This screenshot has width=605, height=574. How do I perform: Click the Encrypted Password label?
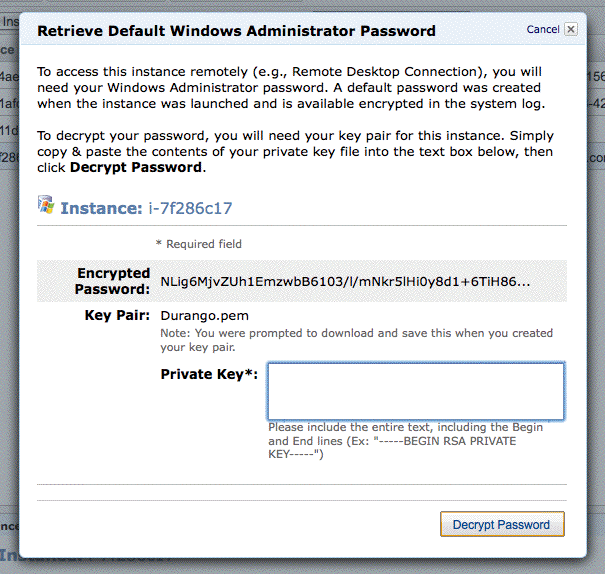[113, 281]
